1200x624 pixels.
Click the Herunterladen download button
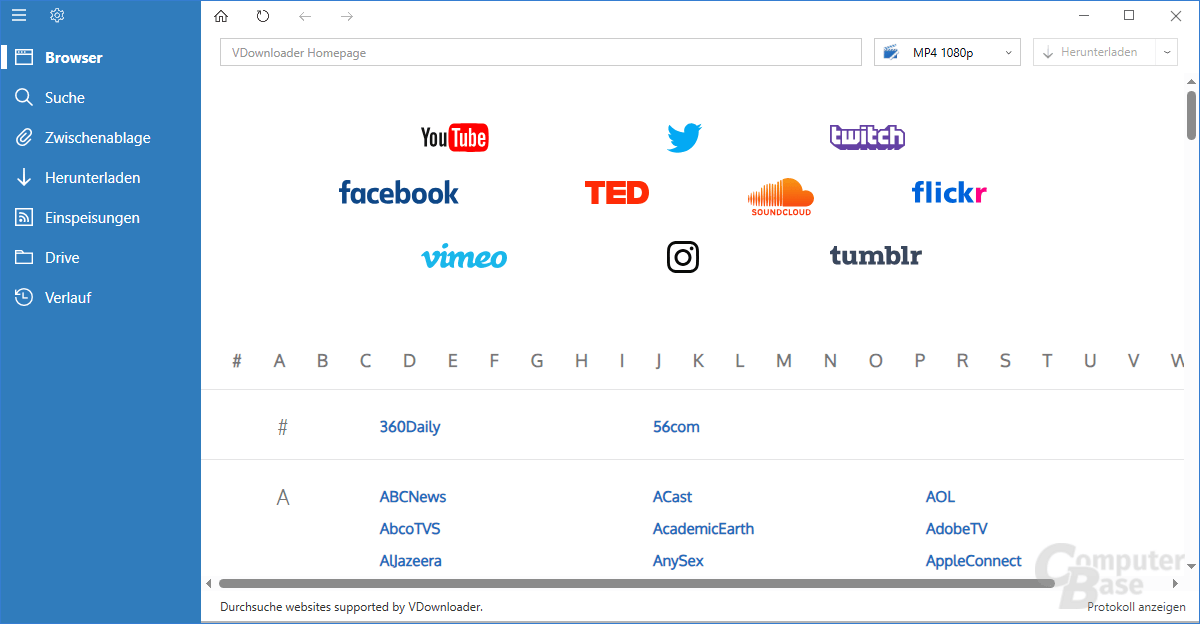pos(1094,52)
